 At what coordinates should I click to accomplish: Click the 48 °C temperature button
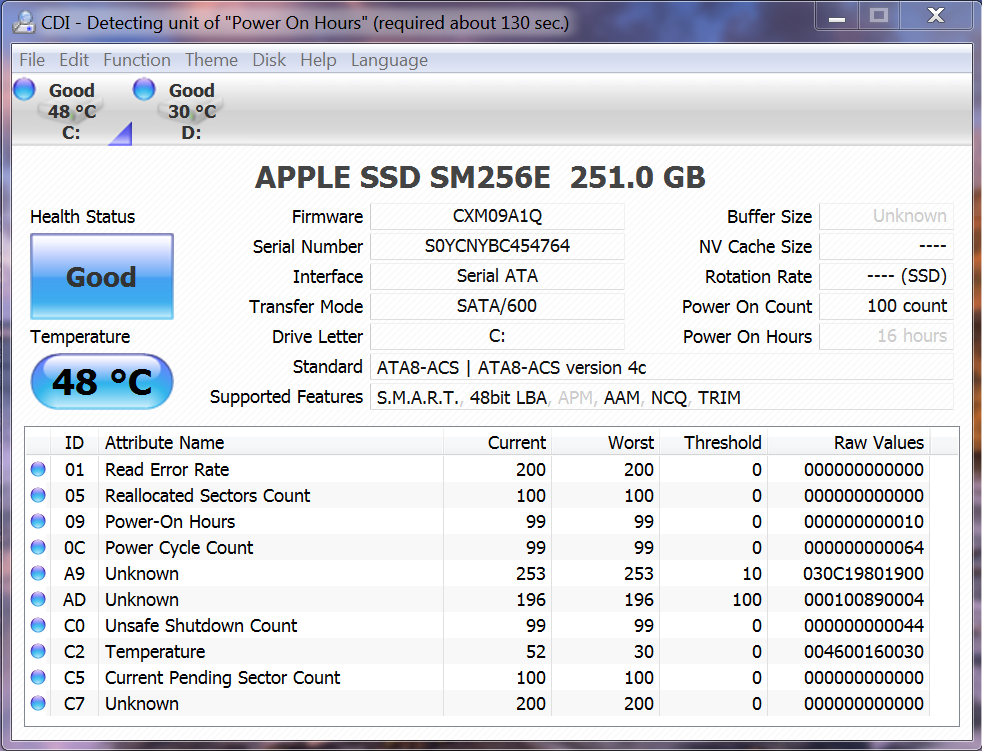(101, 382)
